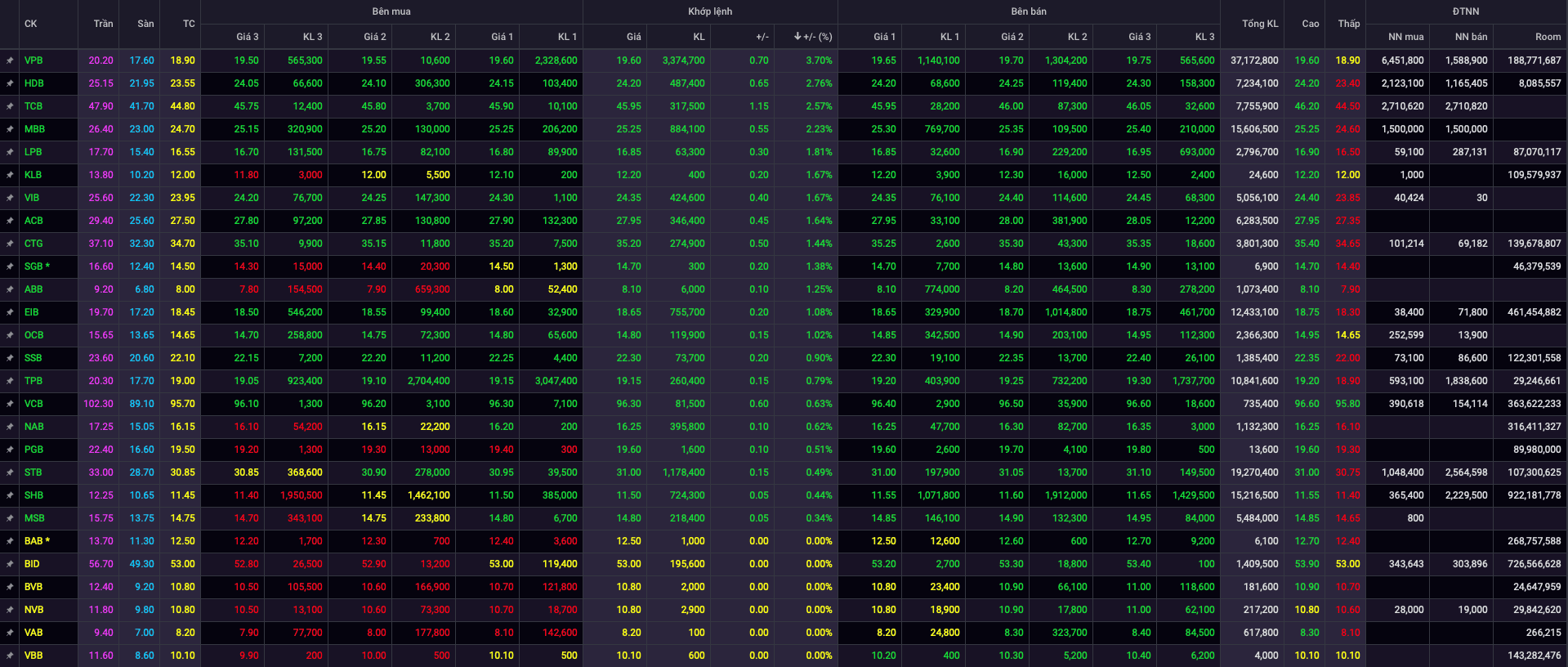
Task: Open the TCB stock symbol
Action: pos(34,106)
